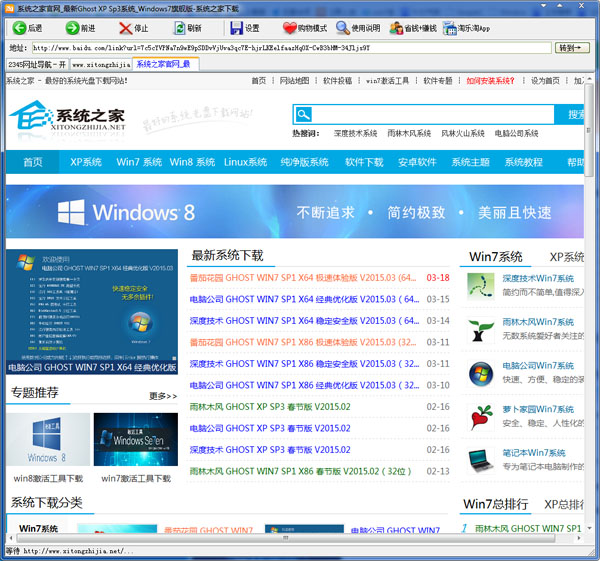The width and height of the screenshot is (600, 561).
Task: Click the Refresh page icon
Action: click(x=179, y=28)
